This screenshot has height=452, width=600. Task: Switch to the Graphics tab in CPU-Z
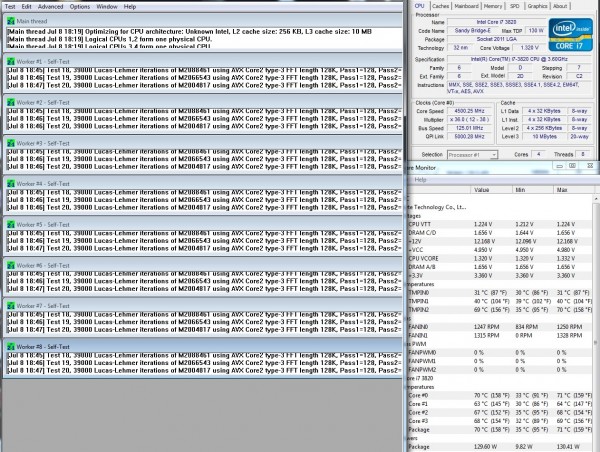[x=537, y=6]
